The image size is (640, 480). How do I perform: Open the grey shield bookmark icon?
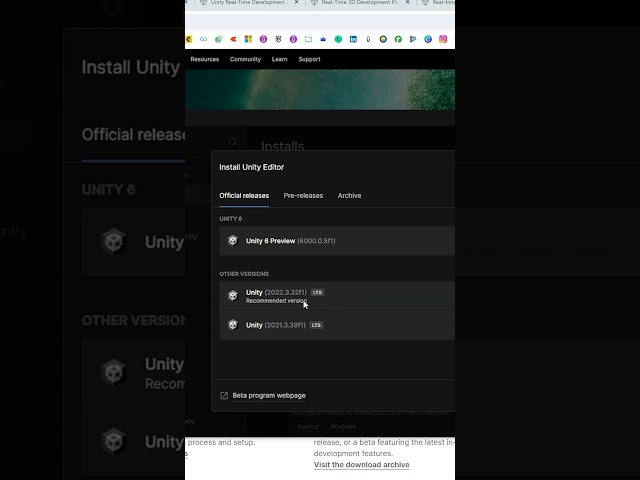point(278,39)
